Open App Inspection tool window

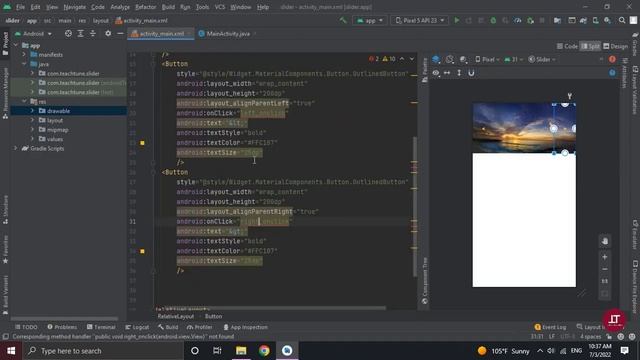click(x=245, y=327)
